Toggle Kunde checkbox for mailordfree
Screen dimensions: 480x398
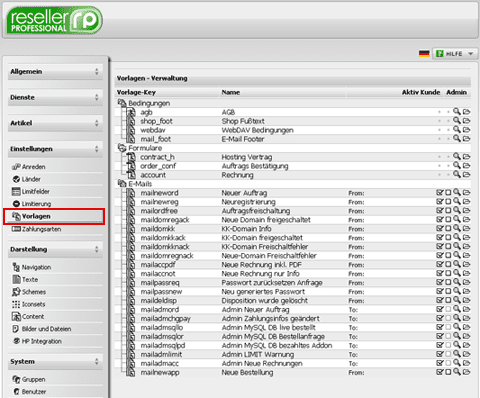(x=448, y=211)
